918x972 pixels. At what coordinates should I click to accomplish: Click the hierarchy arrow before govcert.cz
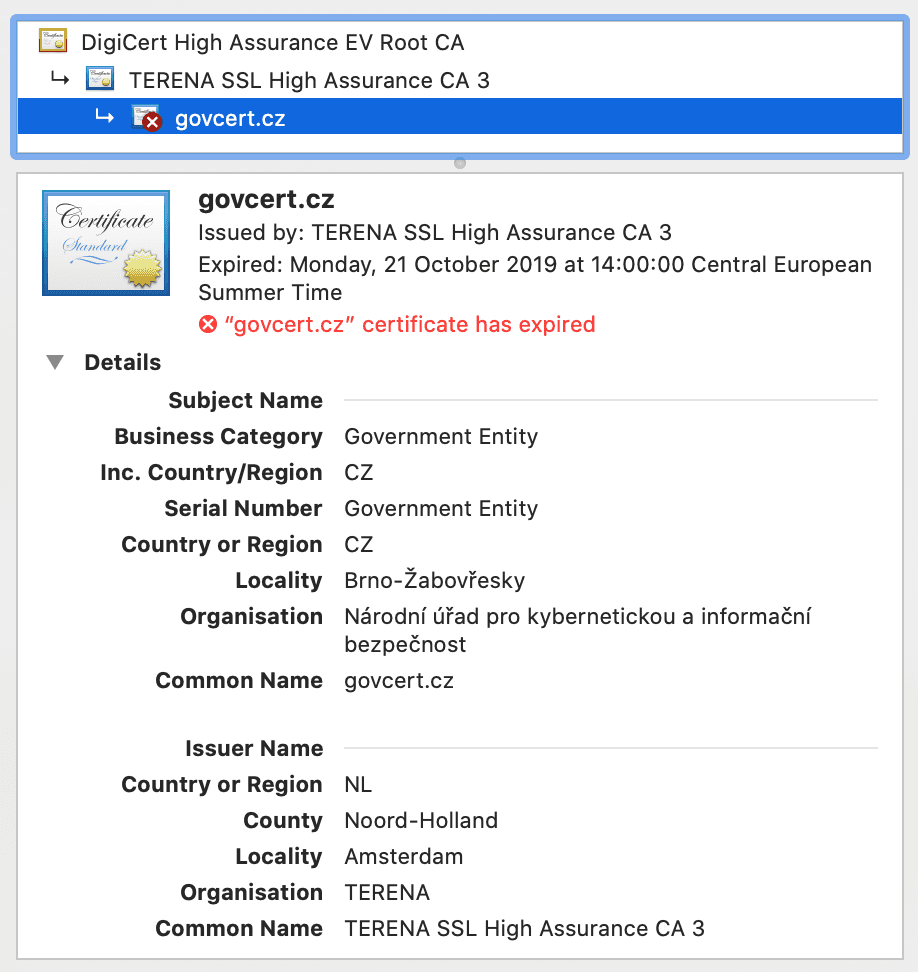click(x=105, y=117)
